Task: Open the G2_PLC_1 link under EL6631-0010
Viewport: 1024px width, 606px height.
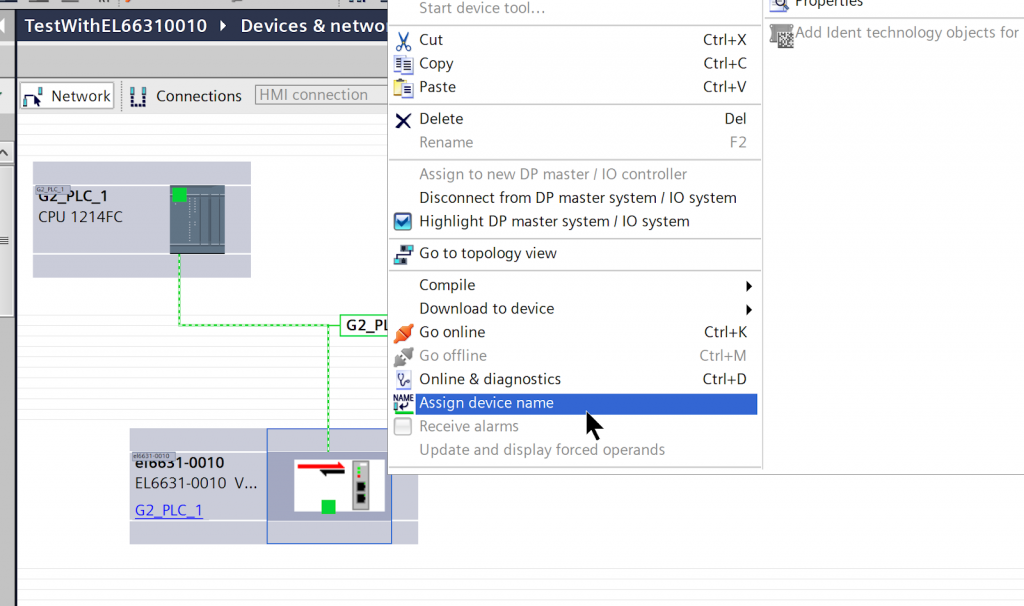Action: (168, 510)
